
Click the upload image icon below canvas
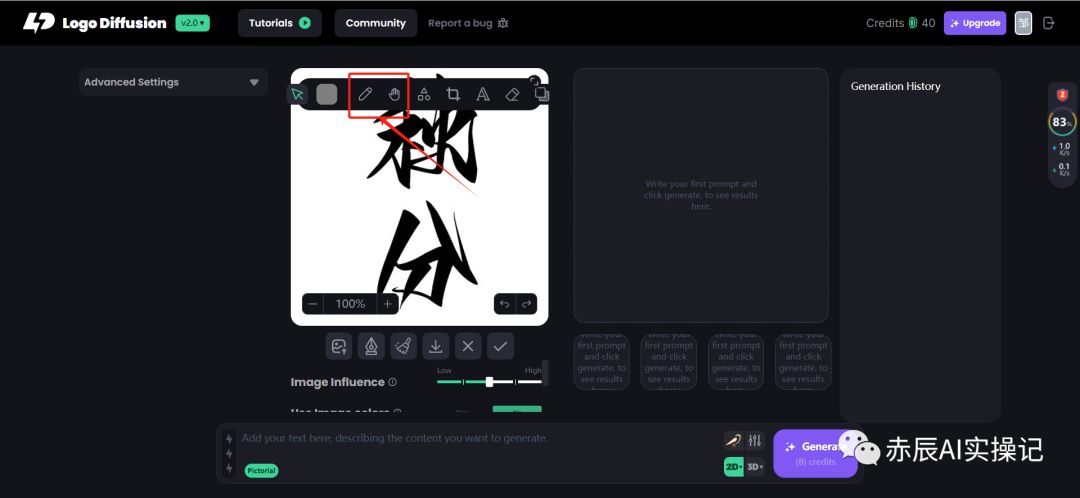(339, 346)
